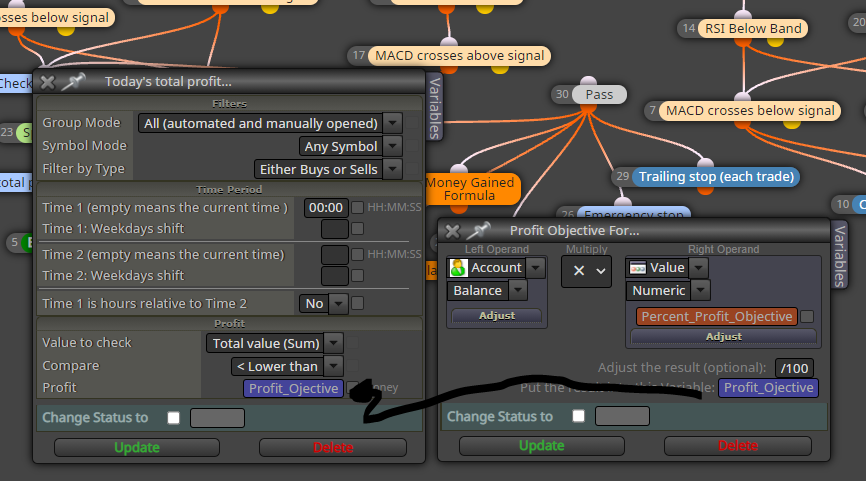Open the Filter by Type dropdown arrow
Screen dimensions: 866x481
(393, 169)
